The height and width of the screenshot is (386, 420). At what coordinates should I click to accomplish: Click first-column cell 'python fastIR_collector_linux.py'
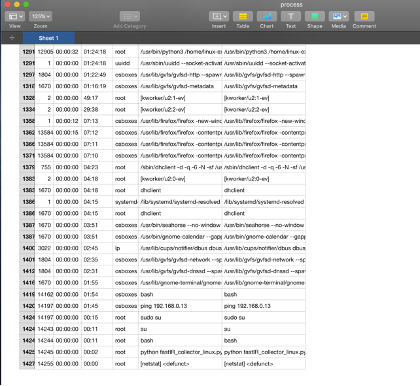(x=180, y=352)
